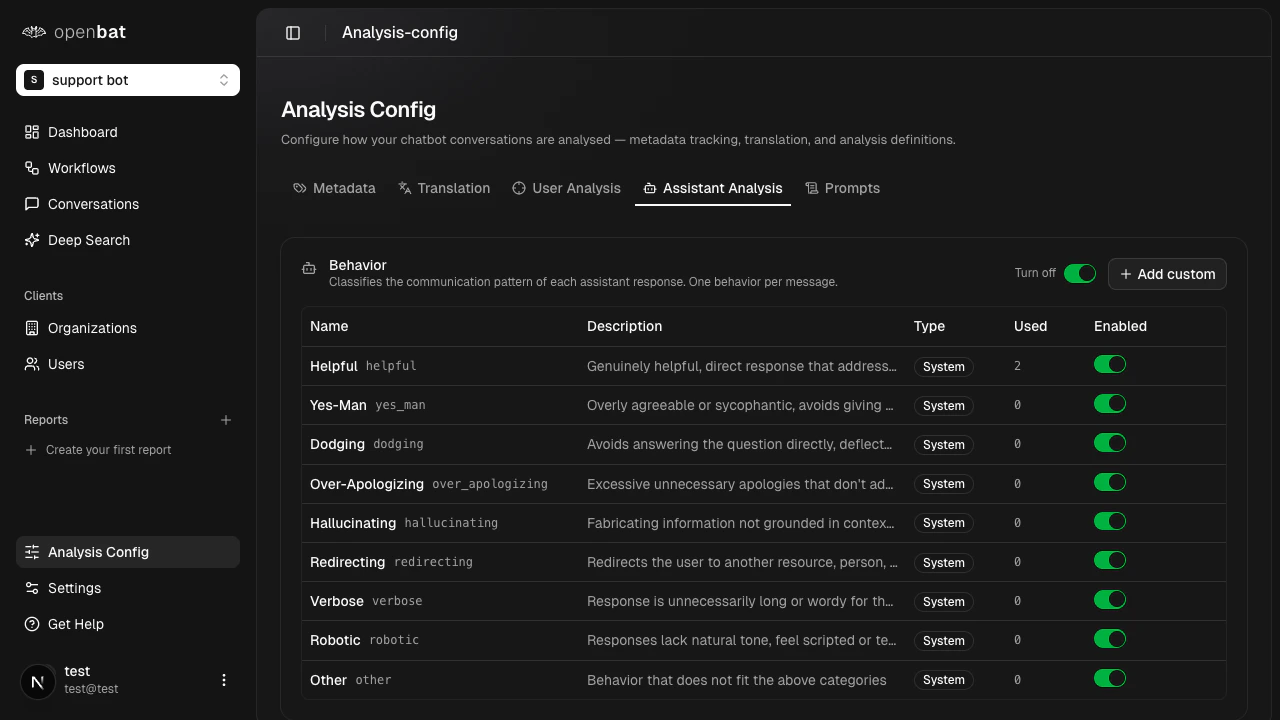The height and width of the screenshot is (720, 1280).
Task: Toggle off the Hallucinating behavior
Action: pyautogui.click(x=1110, y=521)
